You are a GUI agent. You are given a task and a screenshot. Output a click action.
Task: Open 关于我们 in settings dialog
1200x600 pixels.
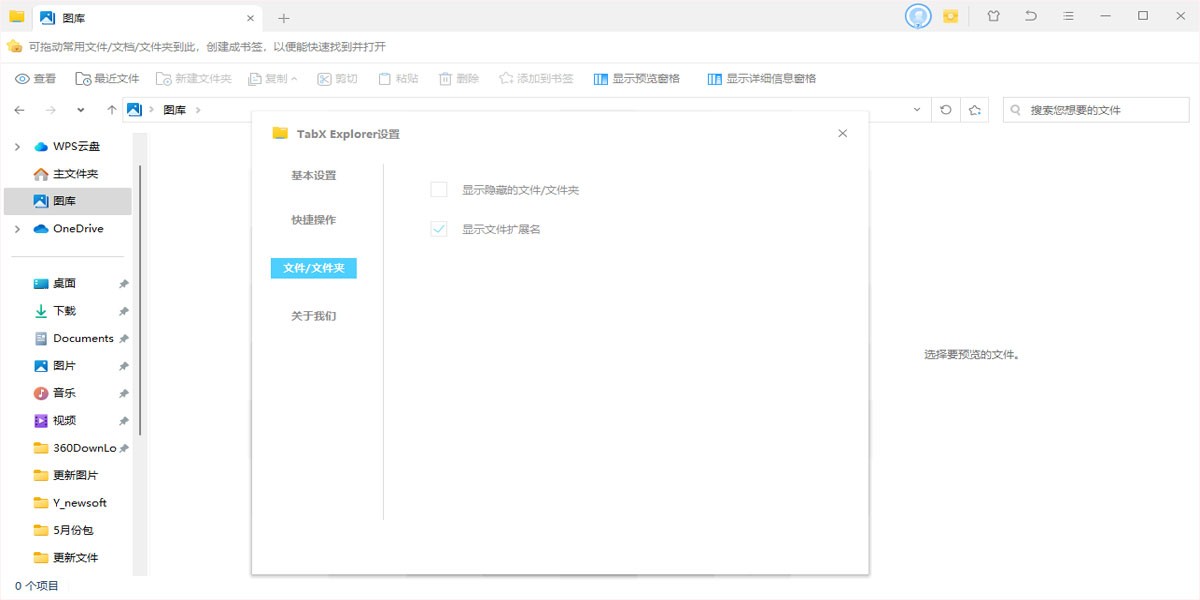tap(314, 316)
